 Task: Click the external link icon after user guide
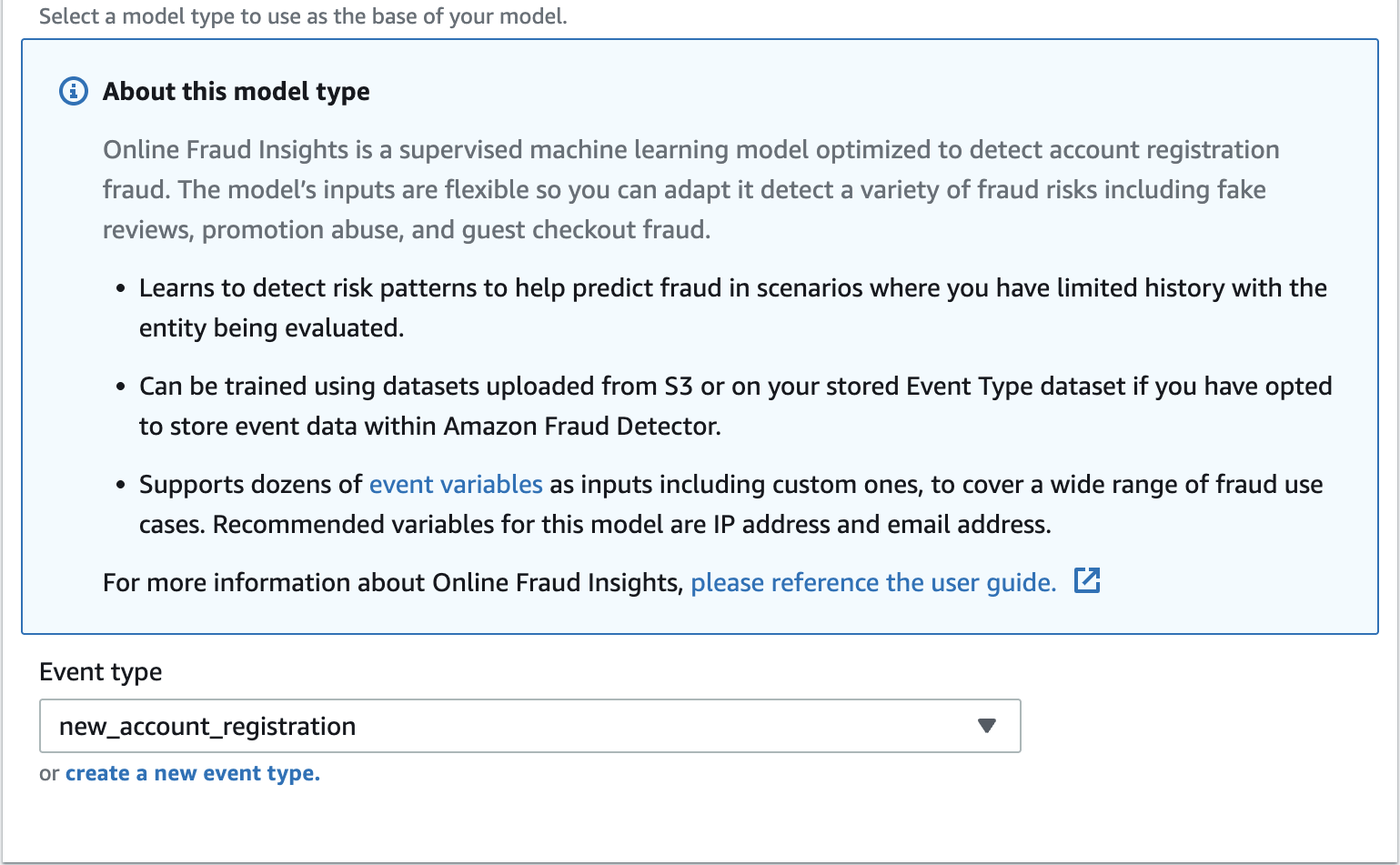click(x=1087, y=580)
